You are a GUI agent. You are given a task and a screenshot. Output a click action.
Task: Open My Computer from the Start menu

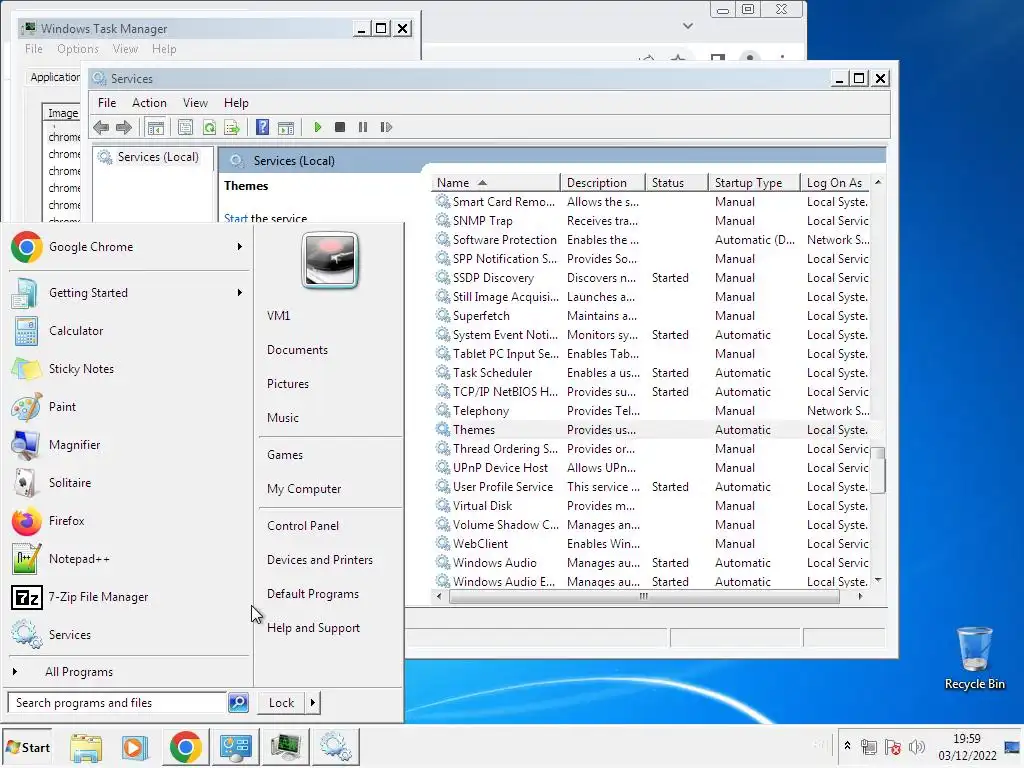304,489
